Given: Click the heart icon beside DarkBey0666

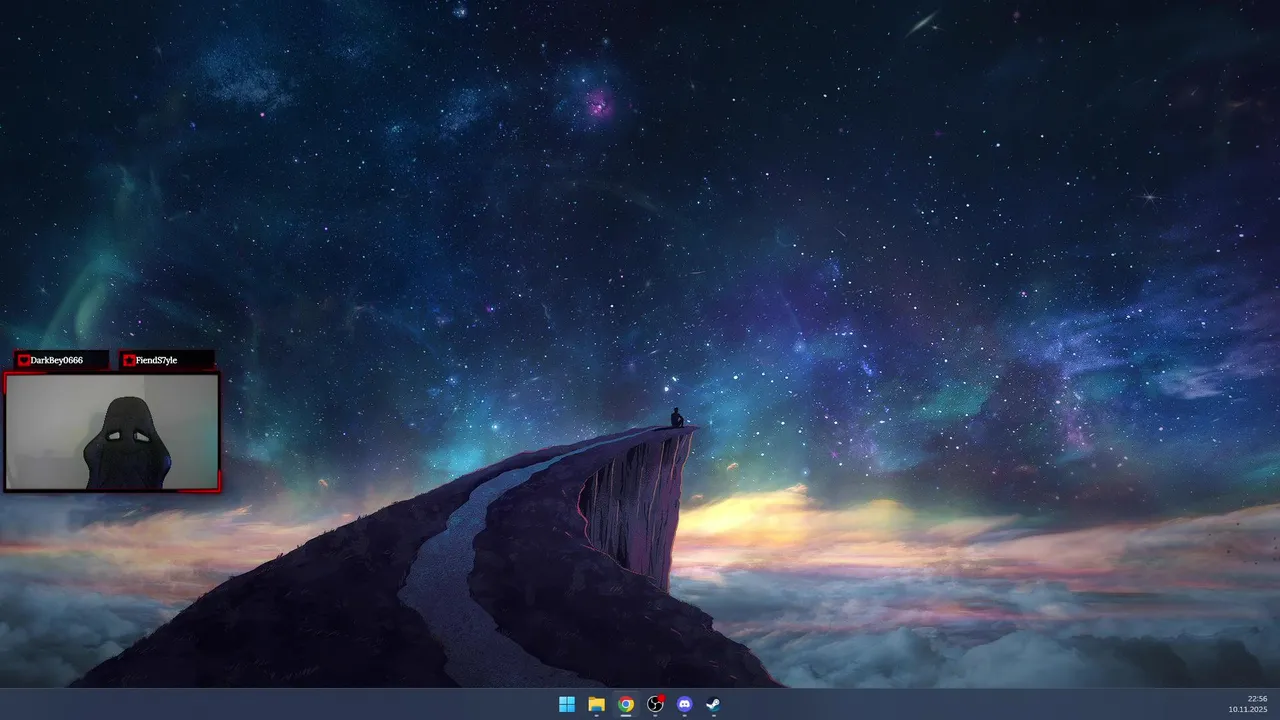Looking at the screenshot, I should tap(24, 360).
